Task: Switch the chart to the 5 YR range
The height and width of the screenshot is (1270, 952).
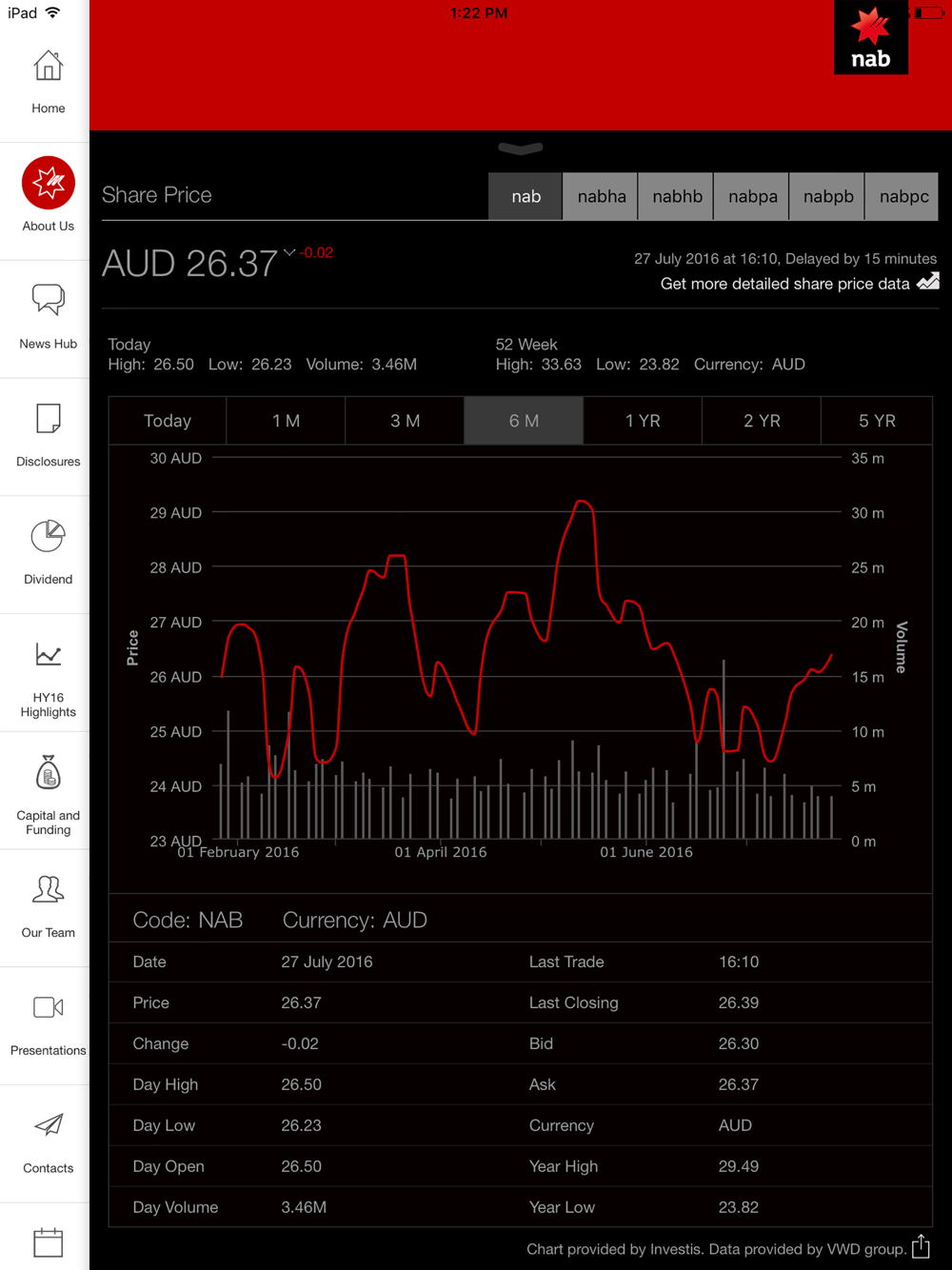Action: tap(877, 421)
